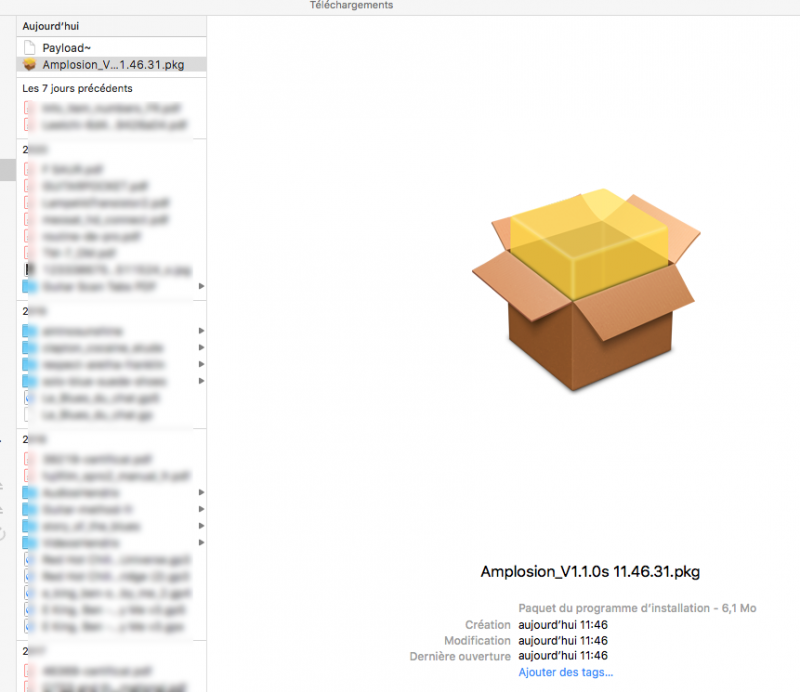Viewport: 800px width, 692px height.
Task: Click the small Amplosion package icon in list
Action: [29, 65]
